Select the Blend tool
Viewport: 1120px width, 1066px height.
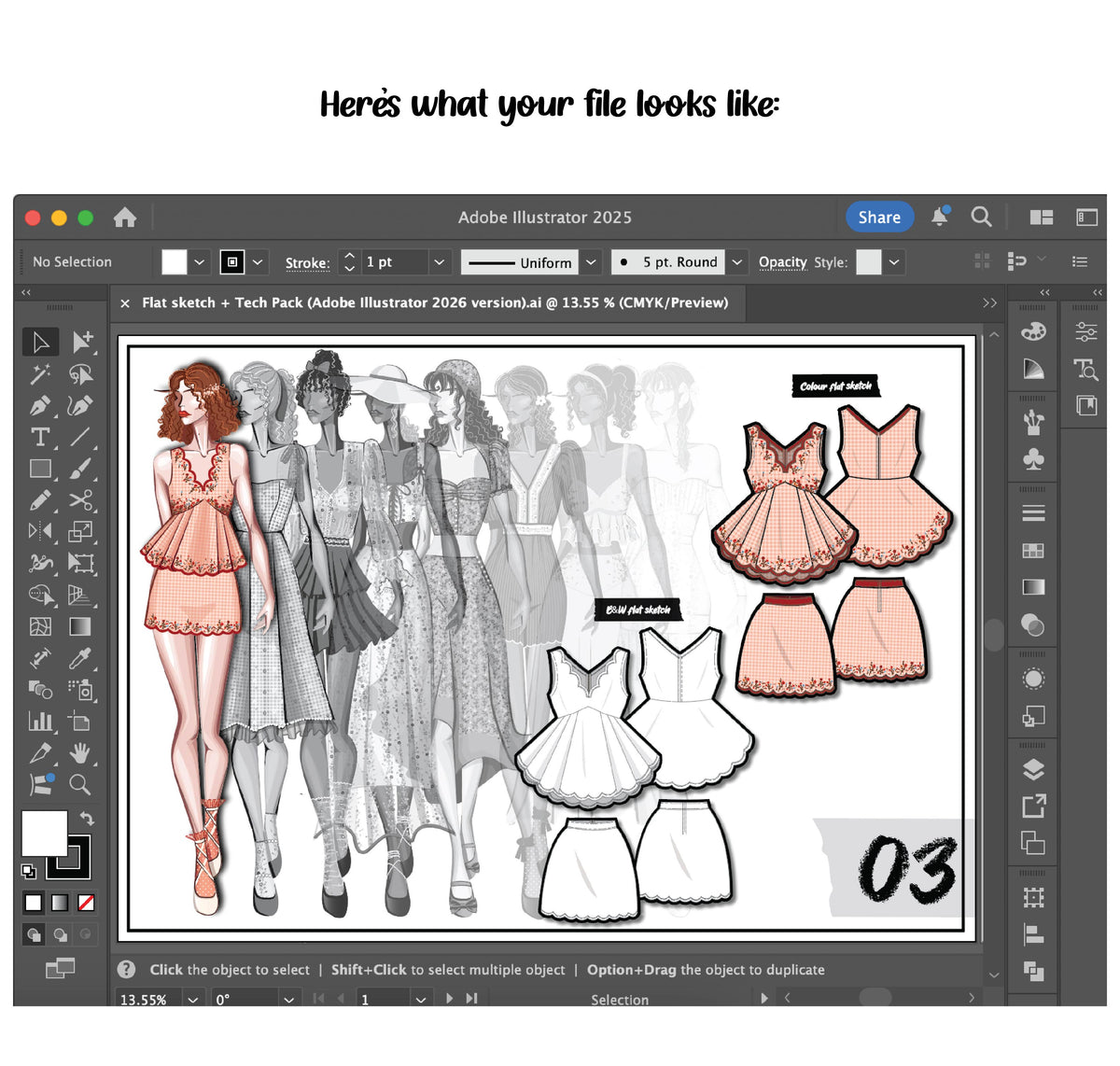[x=40, y=690]
